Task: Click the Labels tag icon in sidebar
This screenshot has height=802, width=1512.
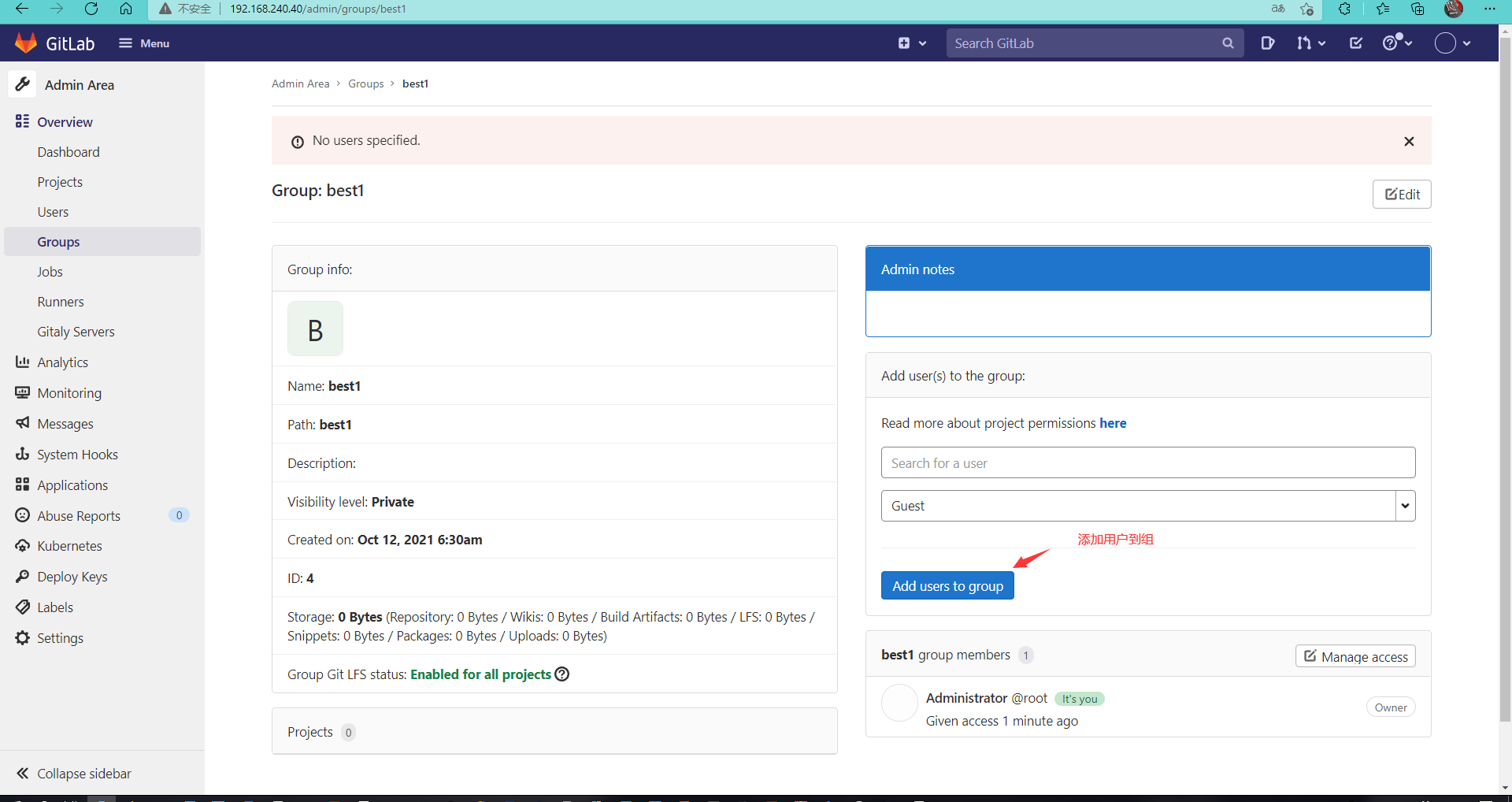Action: point(22,607)
